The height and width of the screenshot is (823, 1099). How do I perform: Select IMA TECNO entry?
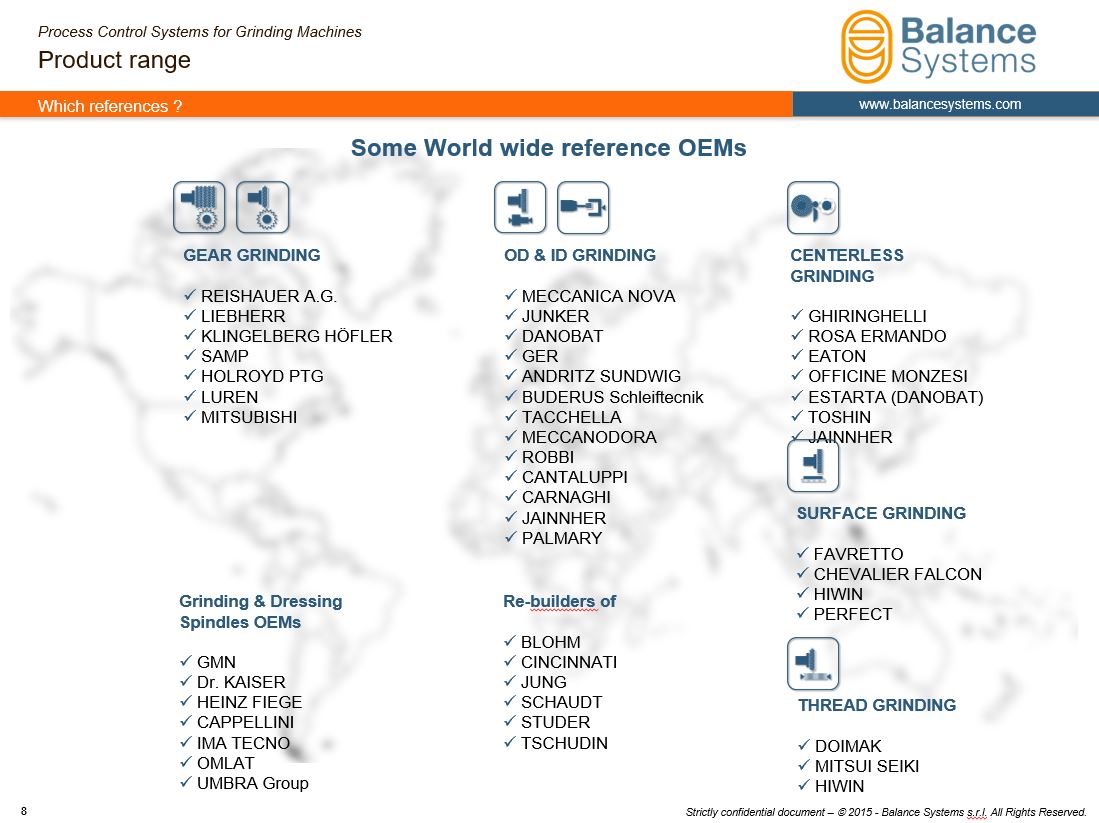tap(243, 744)
